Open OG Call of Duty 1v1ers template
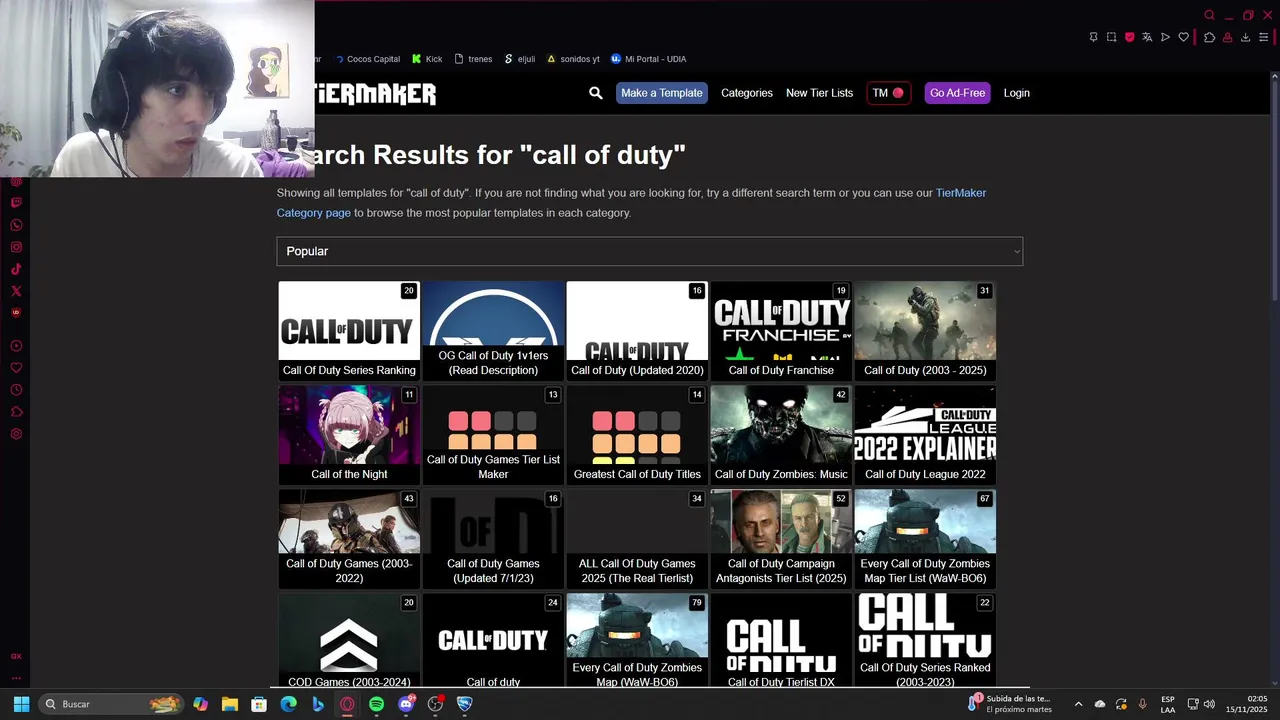Screen dimensions: 1280x720 pyautogui.click(x=493, y=331)
